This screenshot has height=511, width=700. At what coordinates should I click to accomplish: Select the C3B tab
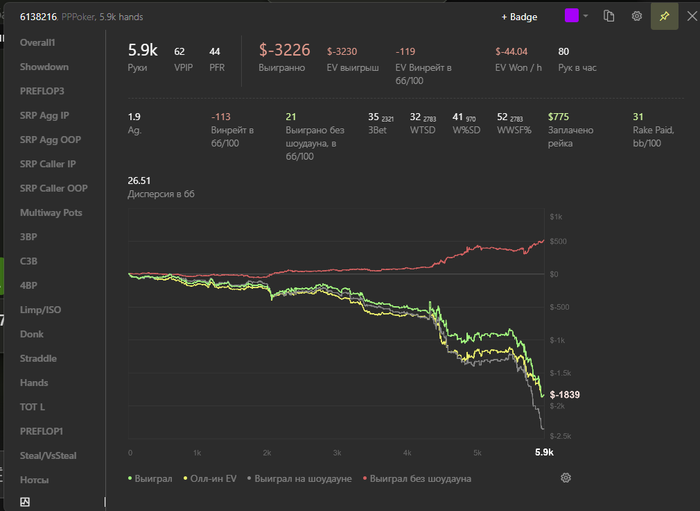coord(28,261)
